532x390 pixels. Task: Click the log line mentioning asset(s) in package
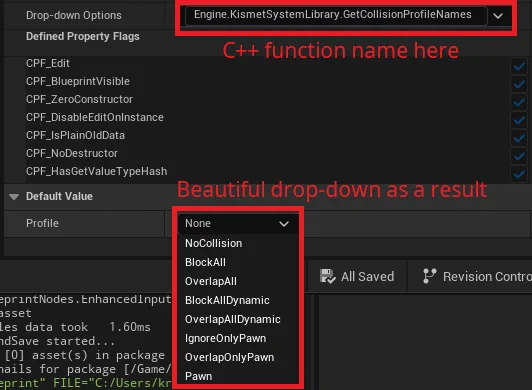(82, 355)
